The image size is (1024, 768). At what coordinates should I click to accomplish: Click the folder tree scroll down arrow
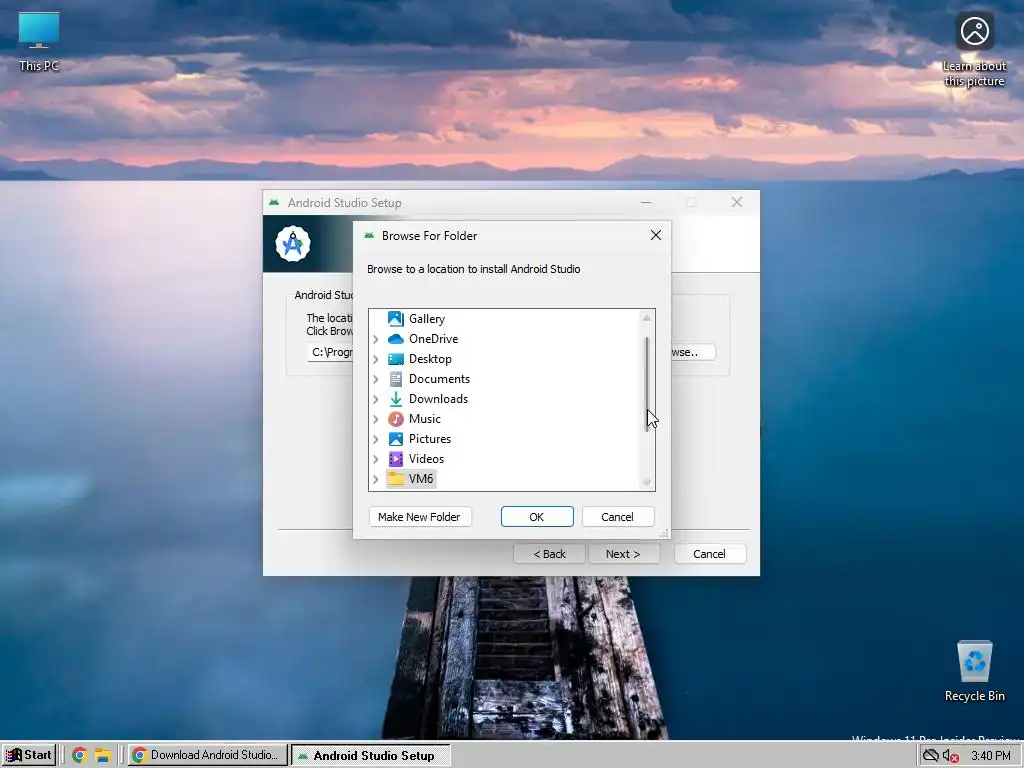point(647,482)
